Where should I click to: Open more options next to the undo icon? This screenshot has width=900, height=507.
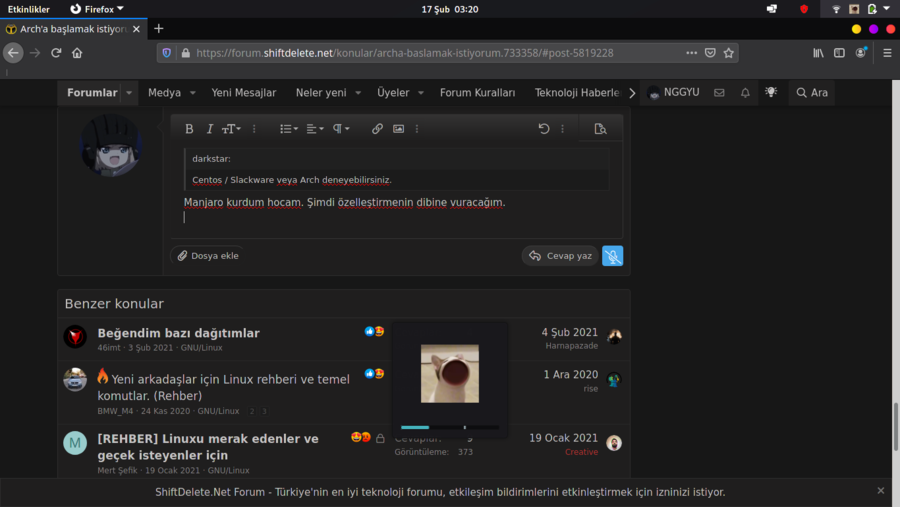562,129
